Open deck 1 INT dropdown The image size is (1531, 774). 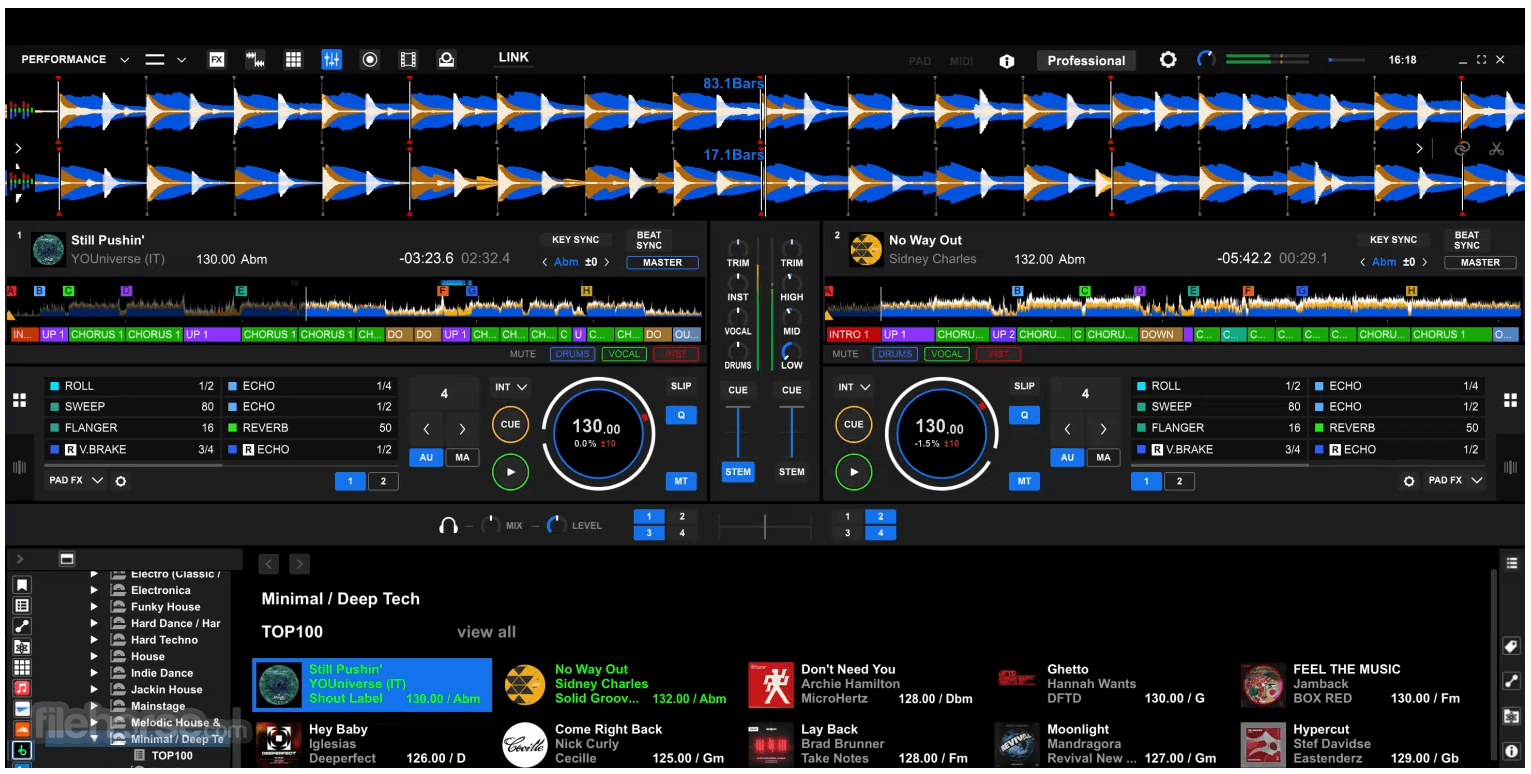tap(511, 387)
